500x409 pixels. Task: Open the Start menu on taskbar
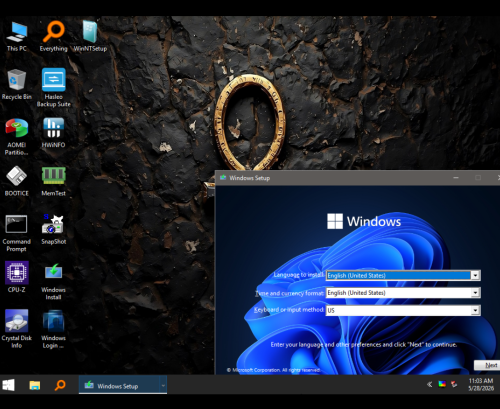click(x=9, y=385)
